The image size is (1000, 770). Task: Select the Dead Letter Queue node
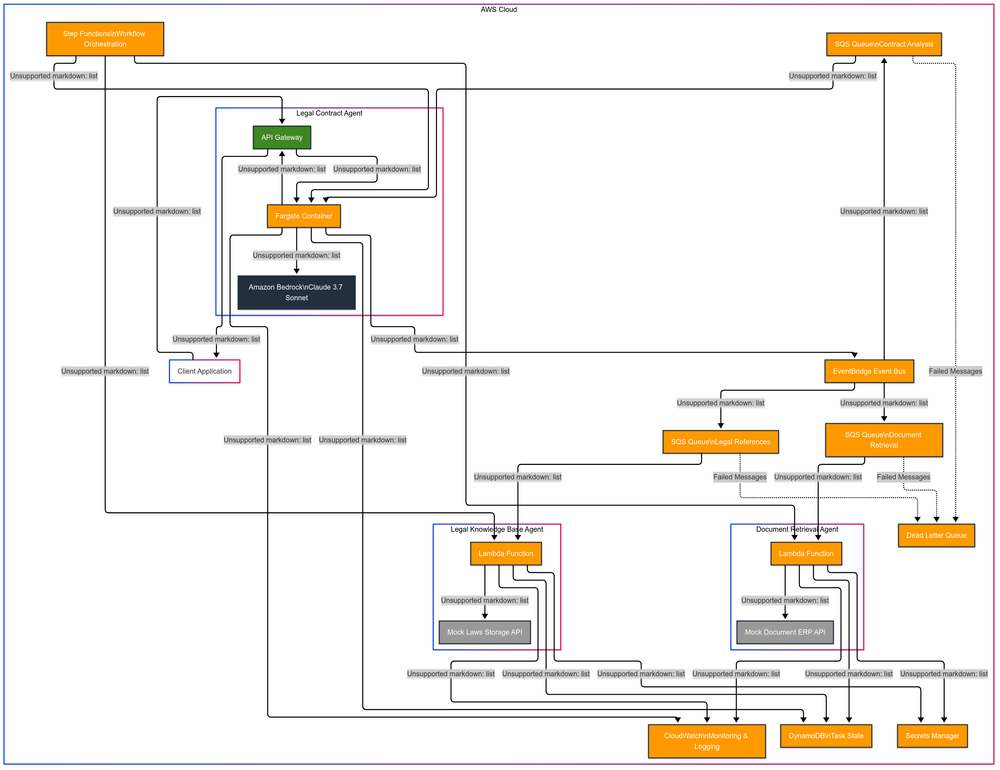tap(935, 535)
